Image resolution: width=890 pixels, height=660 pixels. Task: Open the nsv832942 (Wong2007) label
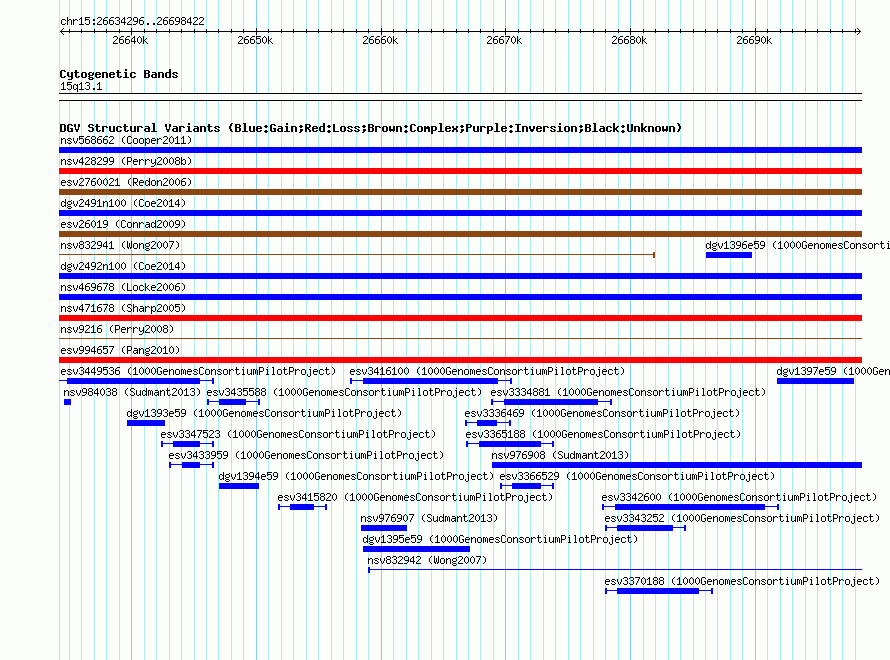[x=427, y=560]
